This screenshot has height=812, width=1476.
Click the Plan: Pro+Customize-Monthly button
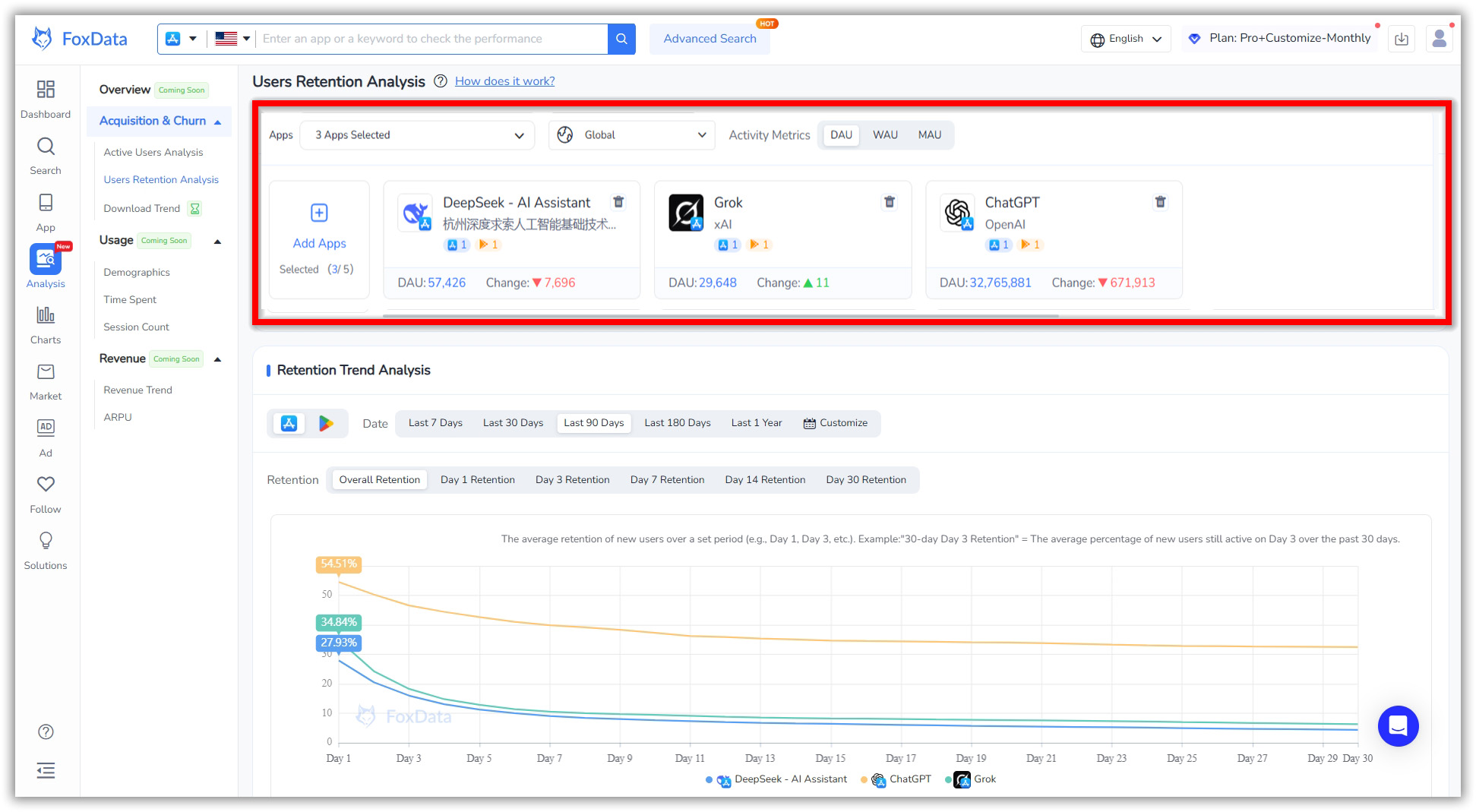pyautogui.click(x=1281, y=39)
